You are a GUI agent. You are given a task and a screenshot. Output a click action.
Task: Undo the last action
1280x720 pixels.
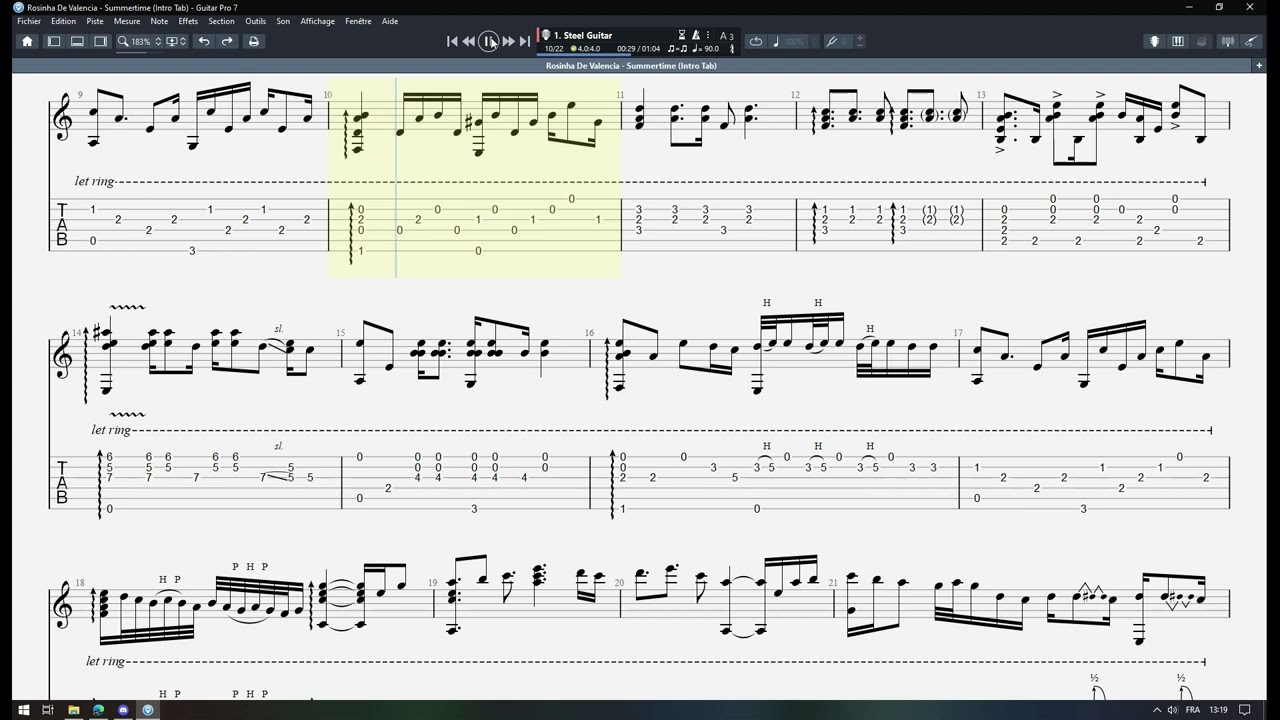[204, 41]
